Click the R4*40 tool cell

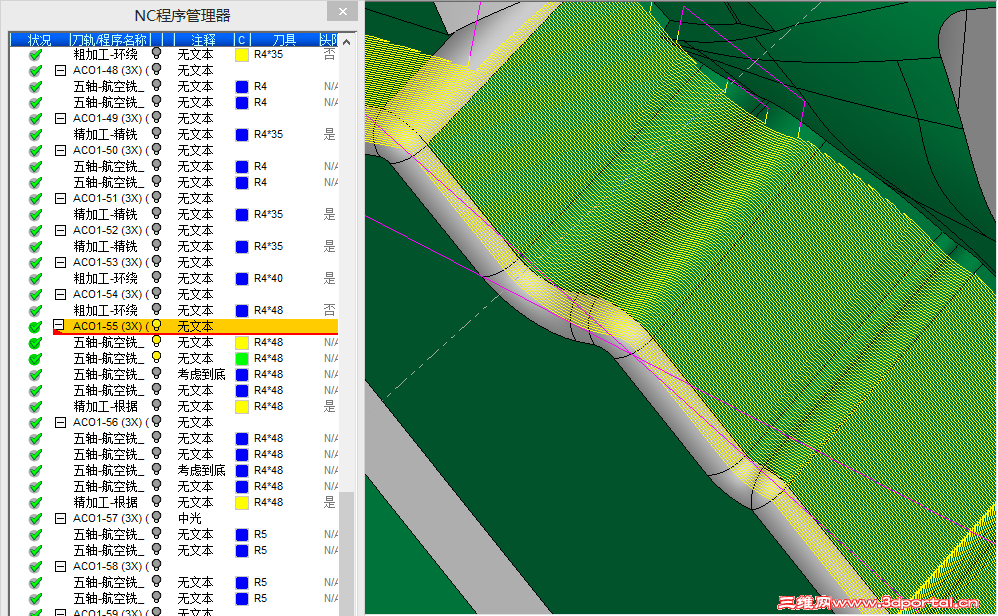(268, 278)
